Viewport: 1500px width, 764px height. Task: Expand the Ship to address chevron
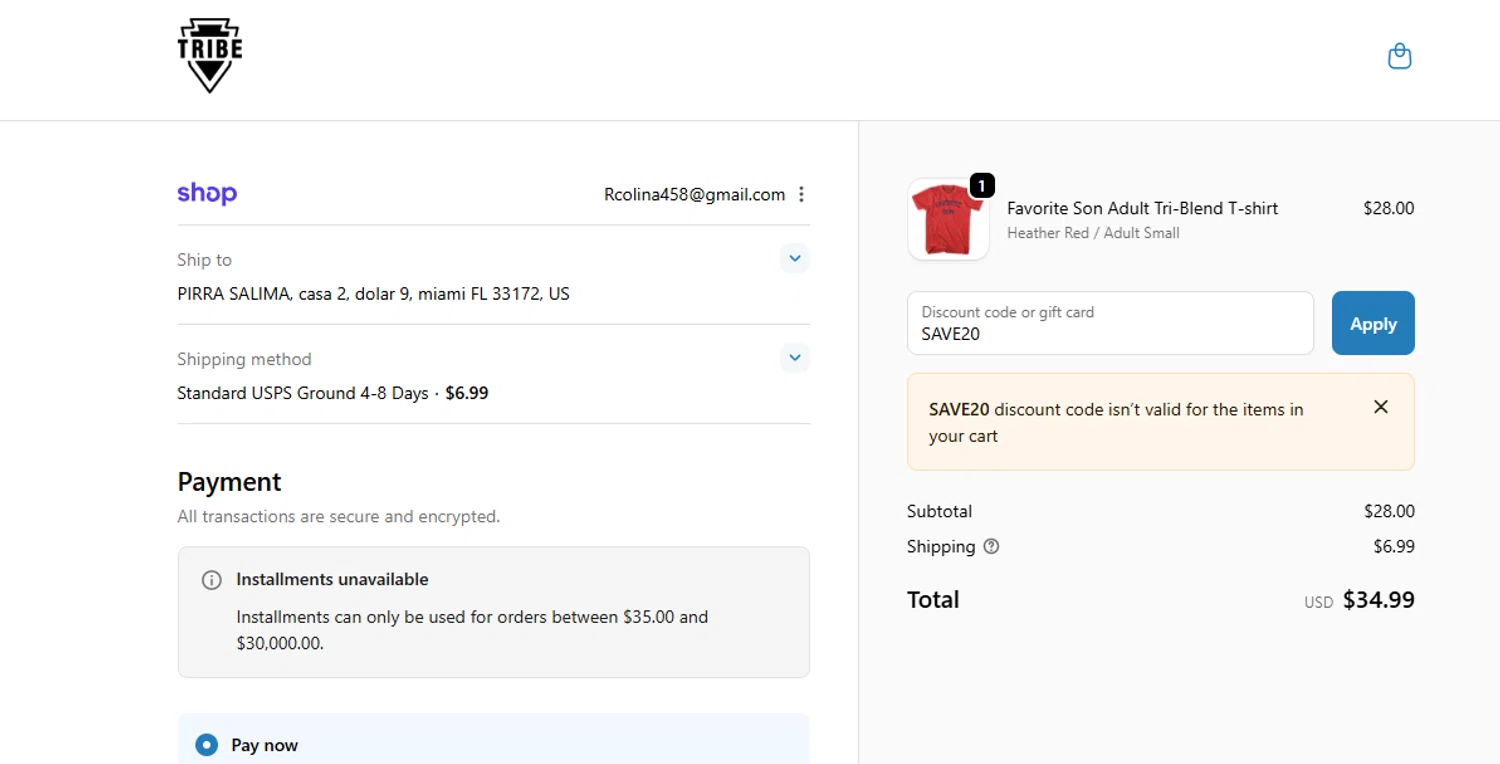[795, 258]
